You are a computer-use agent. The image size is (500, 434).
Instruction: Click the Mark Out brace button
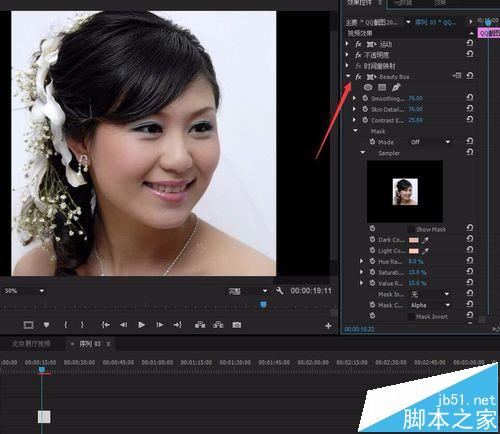coord(82,325)
